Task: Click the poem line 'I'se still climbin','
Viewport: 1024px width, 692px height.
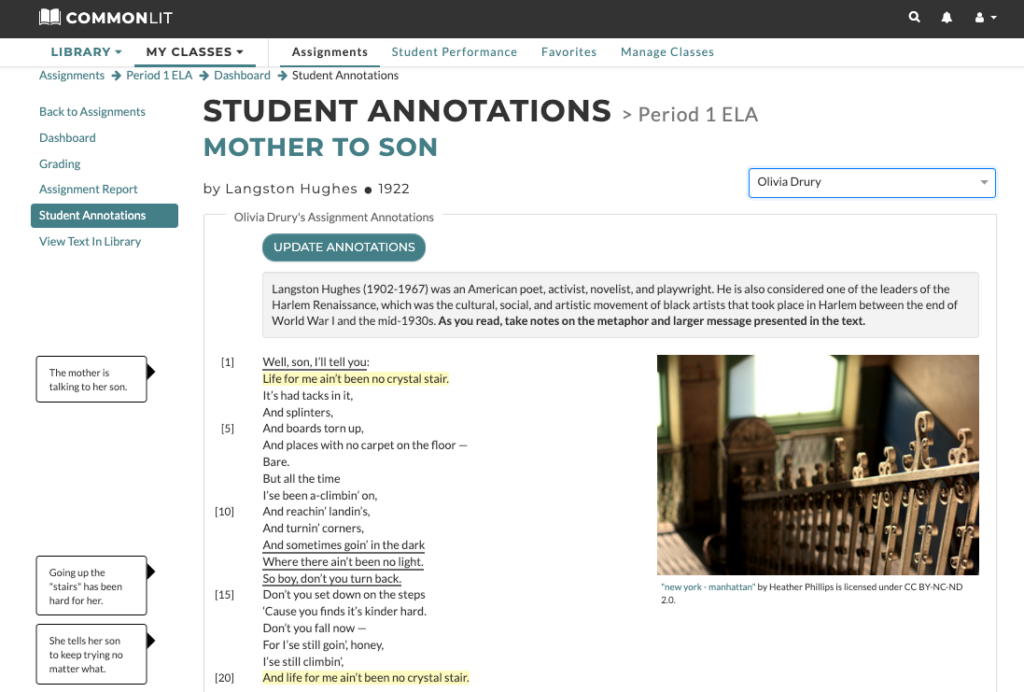Action: coord(303,661)
